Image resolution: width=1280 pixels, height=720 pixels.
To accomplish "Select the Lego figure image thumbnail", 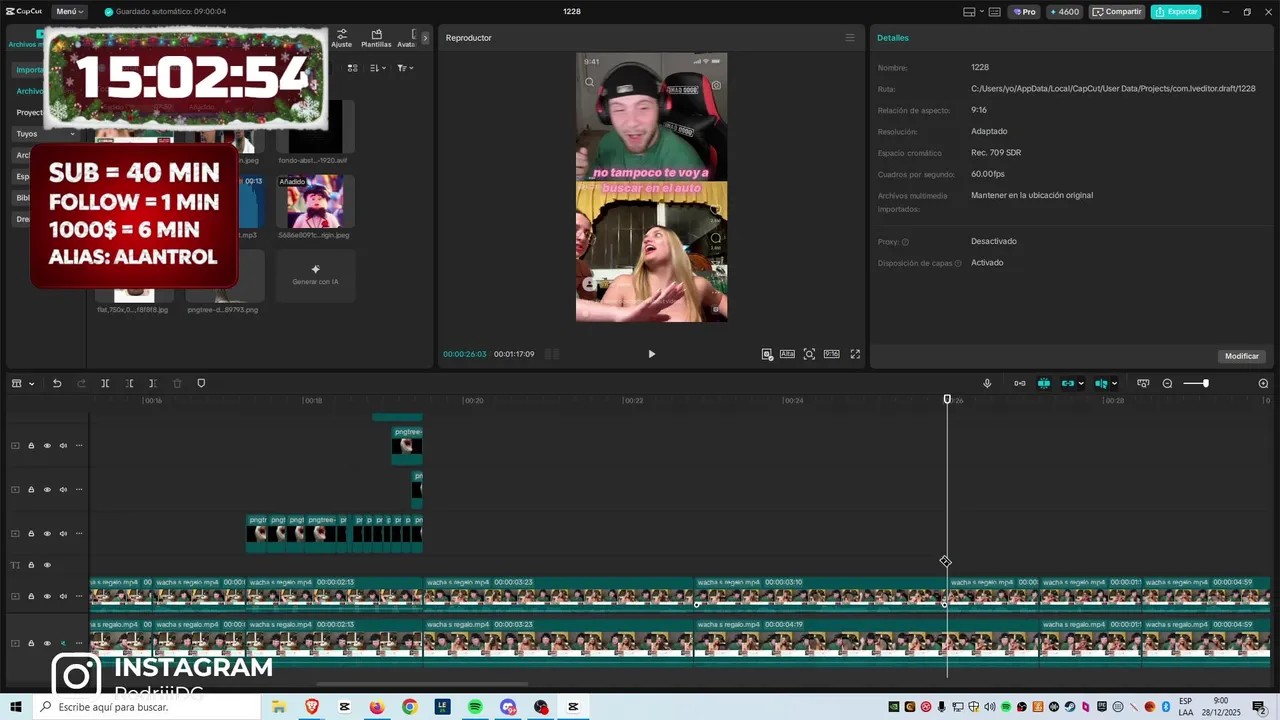I will click(x=315, y=203).
